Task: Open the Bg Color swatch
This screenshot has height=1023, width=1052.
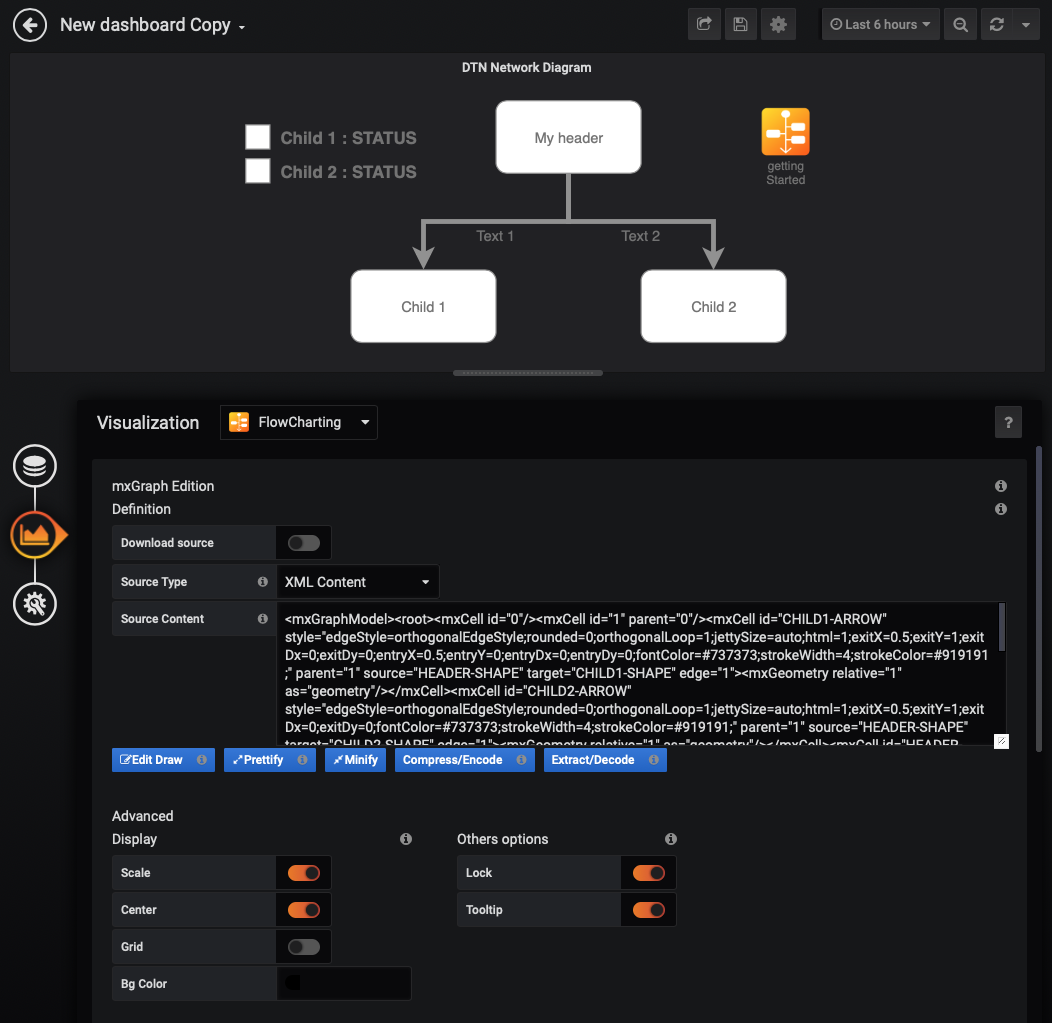Action: pos(343,983)
